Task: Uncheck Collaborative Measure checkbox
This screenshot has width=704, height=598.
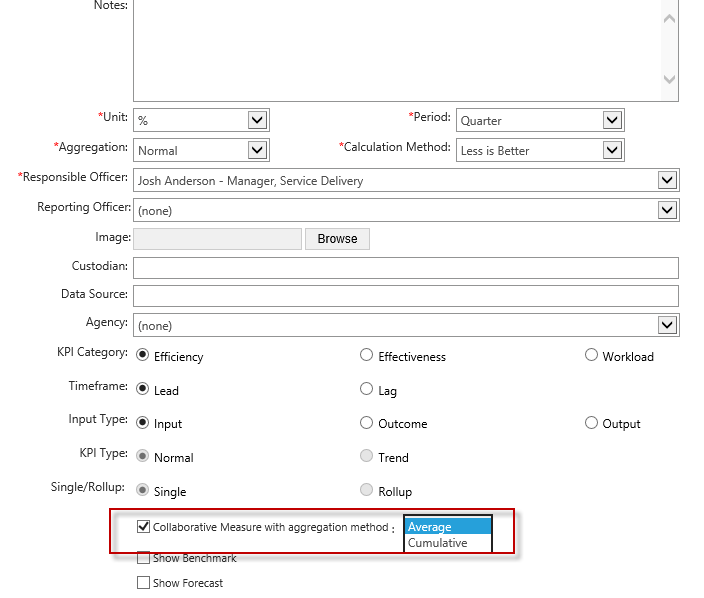Action: [x=143, y=526]
